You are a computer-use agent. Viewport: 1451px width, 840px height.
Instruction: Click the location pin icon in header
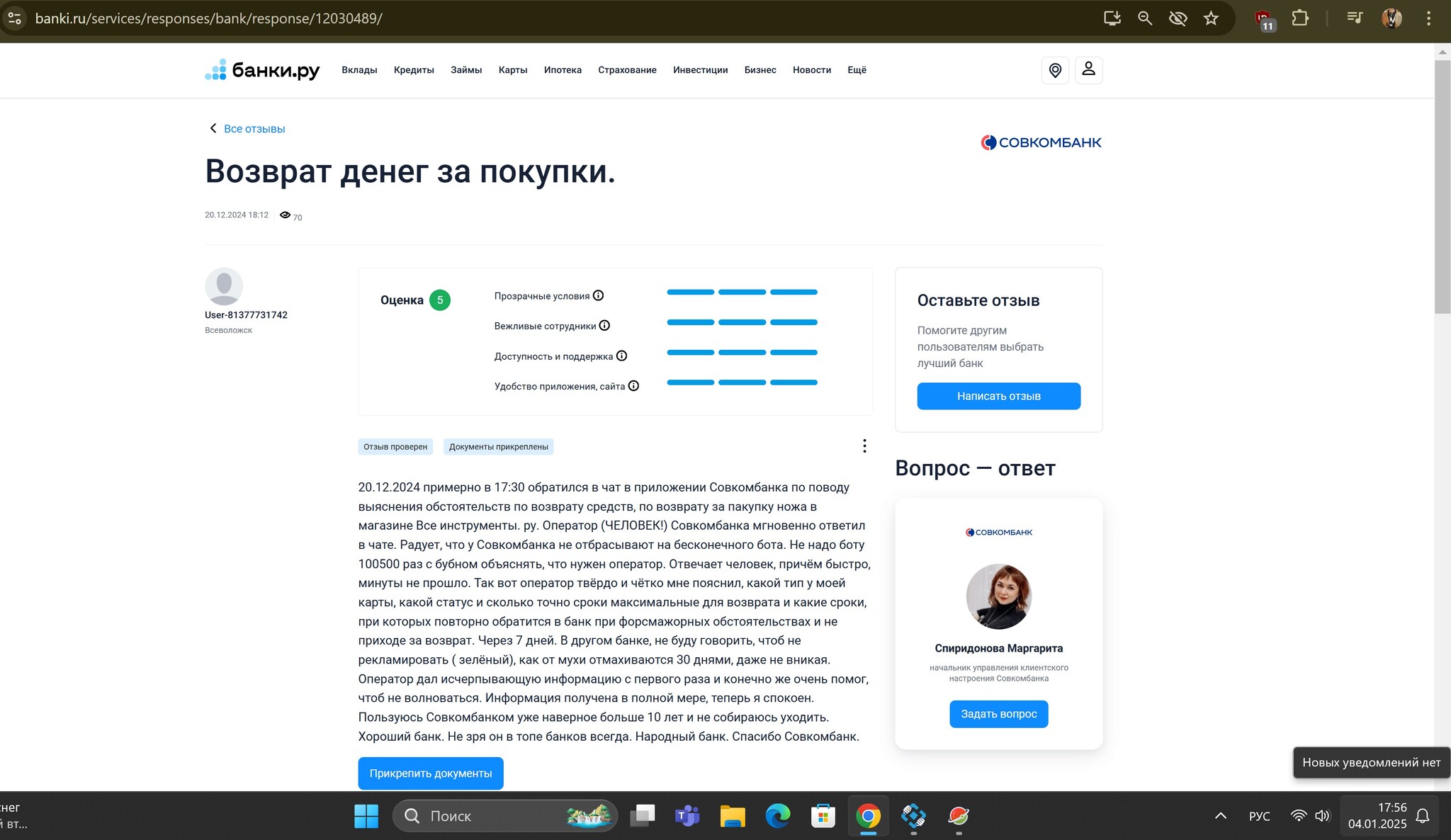[x=1055, y=70]
